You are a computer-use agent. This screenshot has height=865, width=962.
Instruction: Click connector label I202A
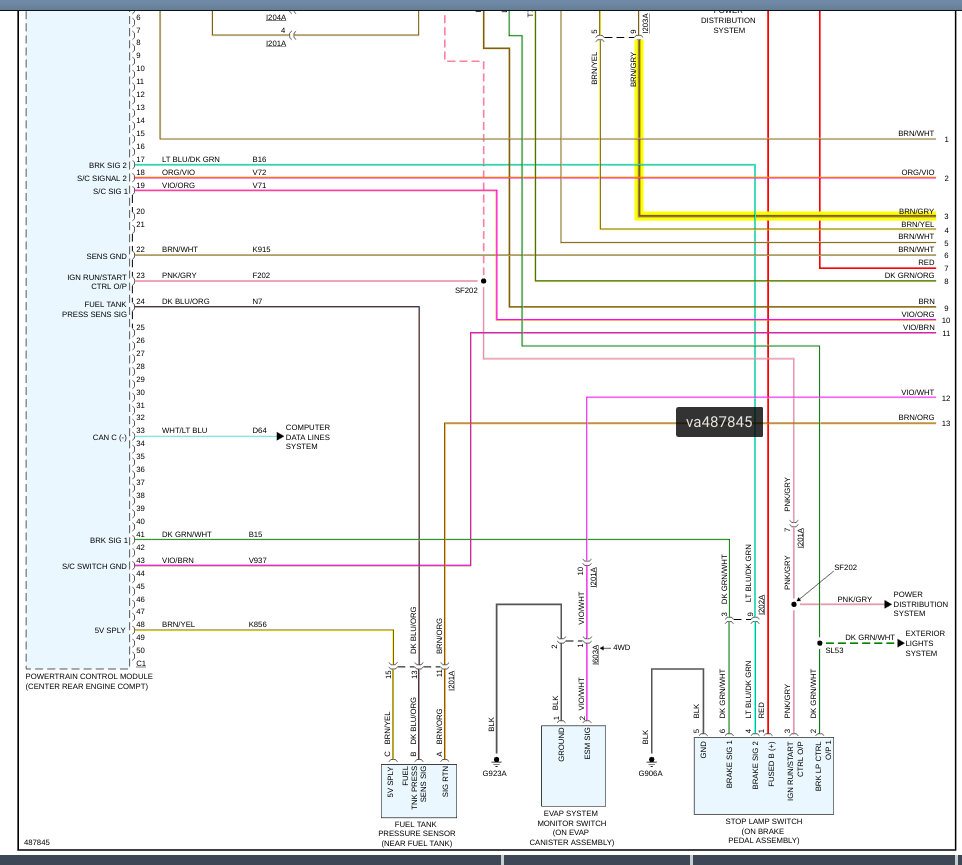pos(761,605)
